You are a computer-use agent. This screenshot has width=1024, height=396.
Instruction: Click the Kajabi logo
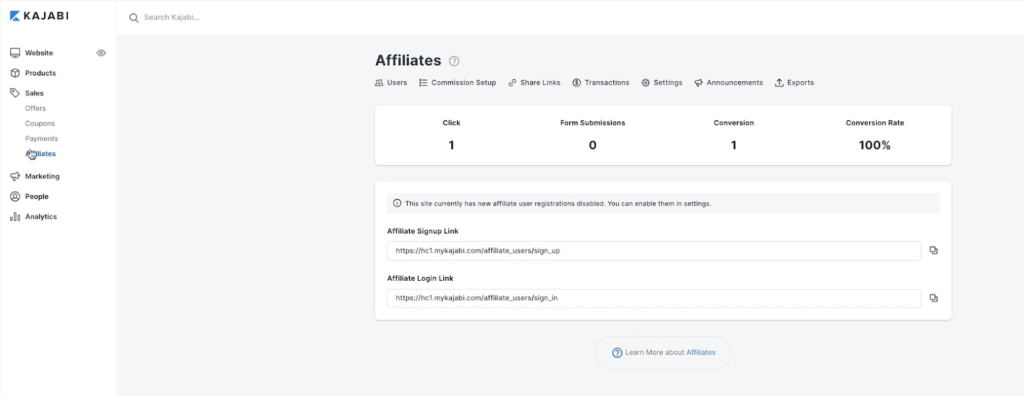coord(39,16)
